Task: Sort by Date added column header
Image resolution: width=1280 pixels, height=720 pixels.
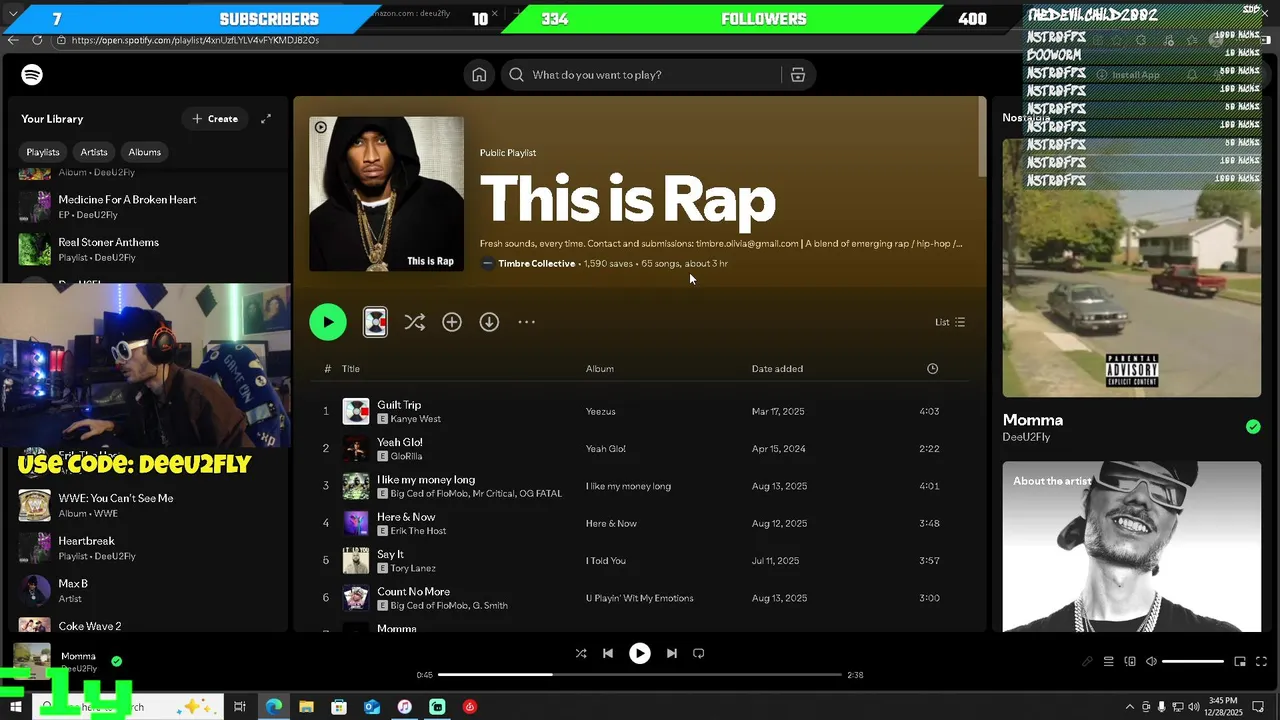Action: 777,369
